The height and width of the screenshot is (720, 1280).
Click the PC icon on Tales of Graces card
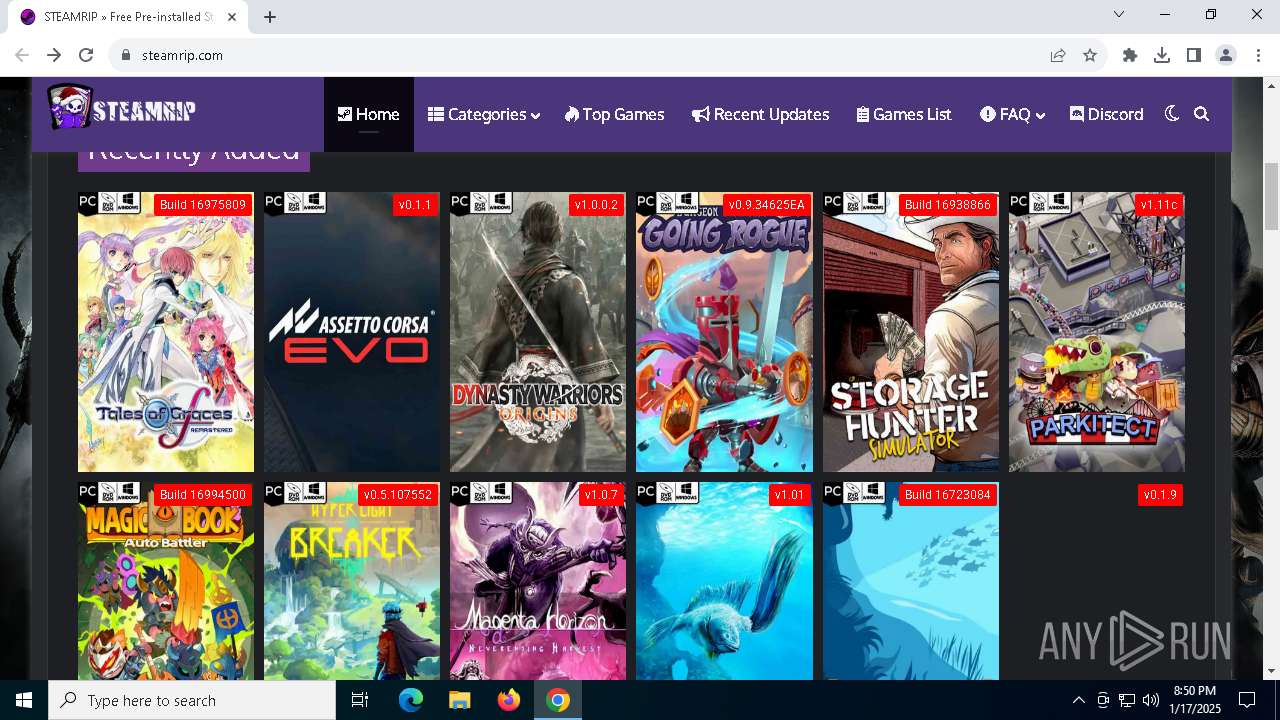(88, 202)
